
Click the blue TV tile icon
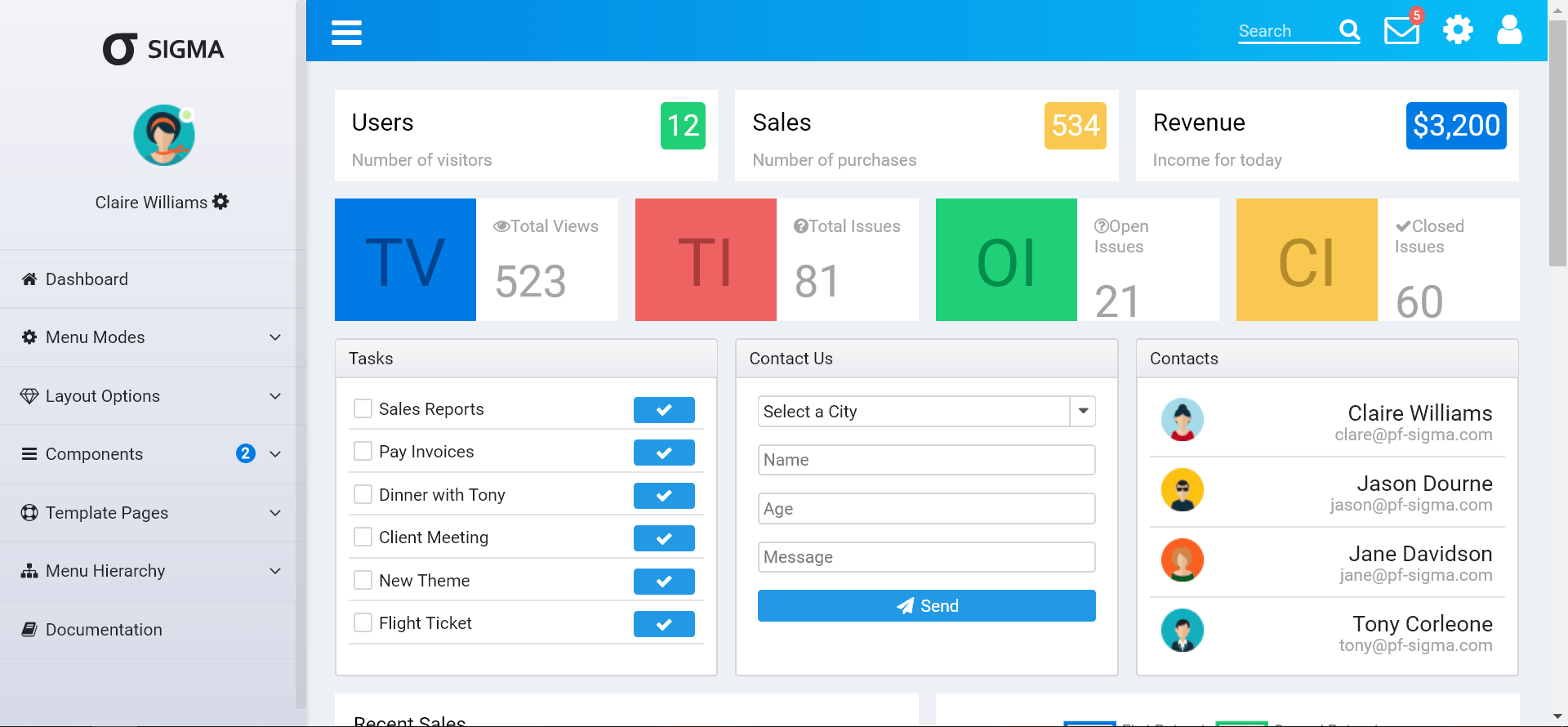point(405,260)
